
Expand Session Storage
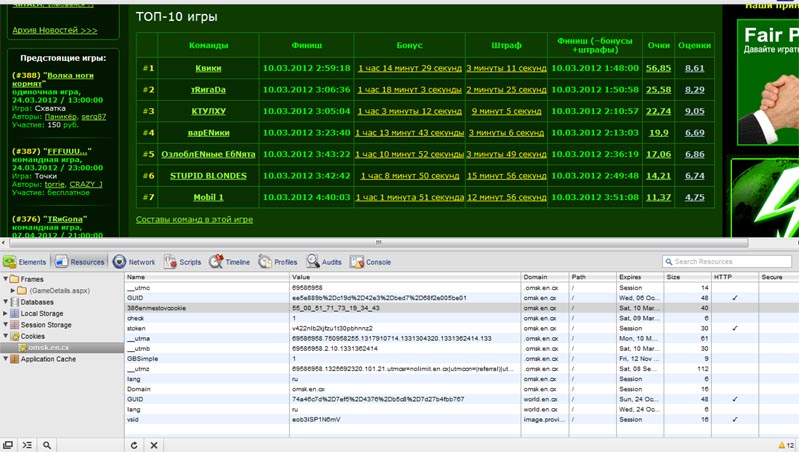click(x=5, y=325)
